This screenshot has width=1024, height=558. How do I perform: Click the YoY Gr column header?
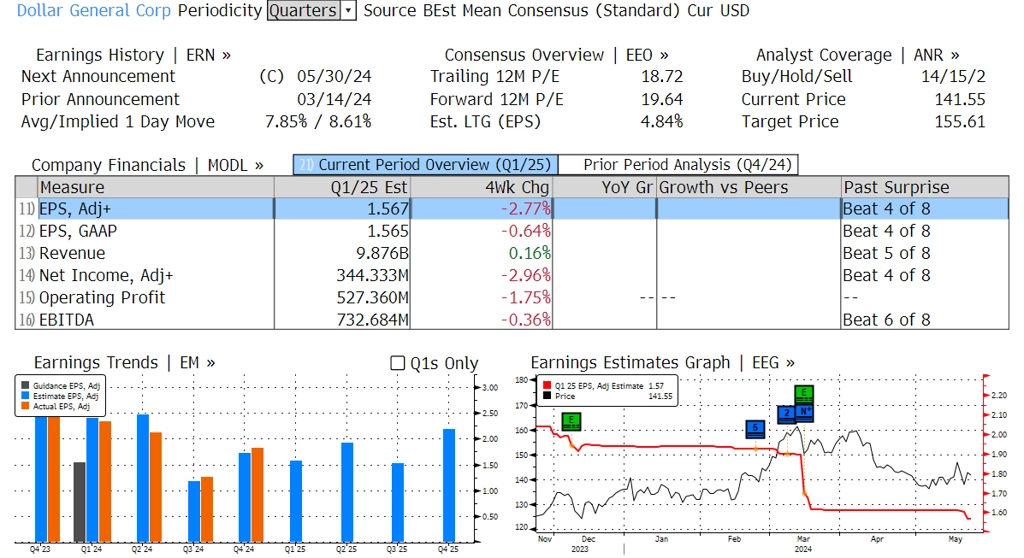tap(604, 188)
